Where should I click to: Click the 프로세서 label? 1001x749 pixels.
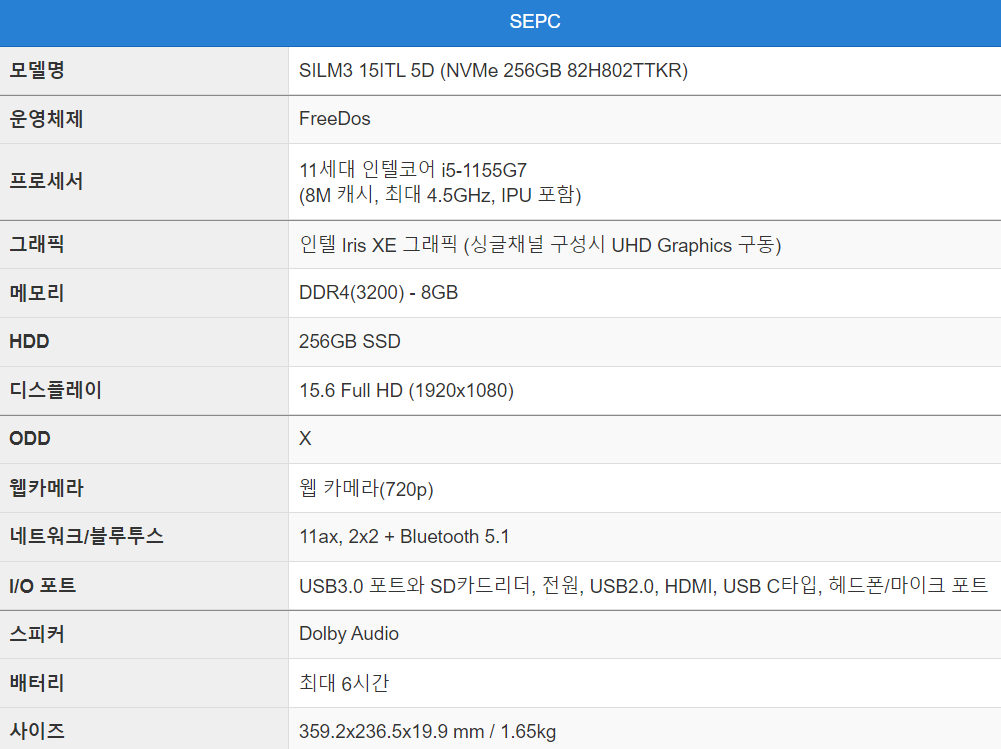(46, 181)
